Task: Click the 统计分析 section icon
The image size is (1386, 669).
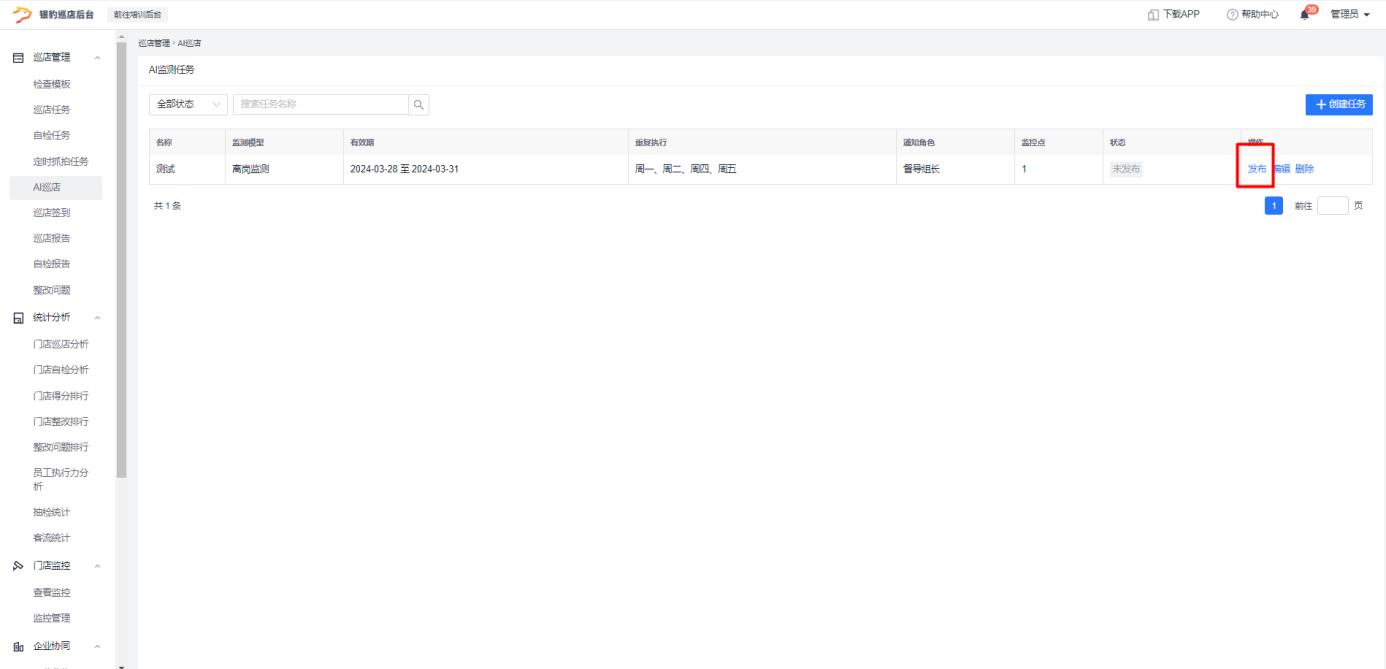Action: click(x=18, y=318)
